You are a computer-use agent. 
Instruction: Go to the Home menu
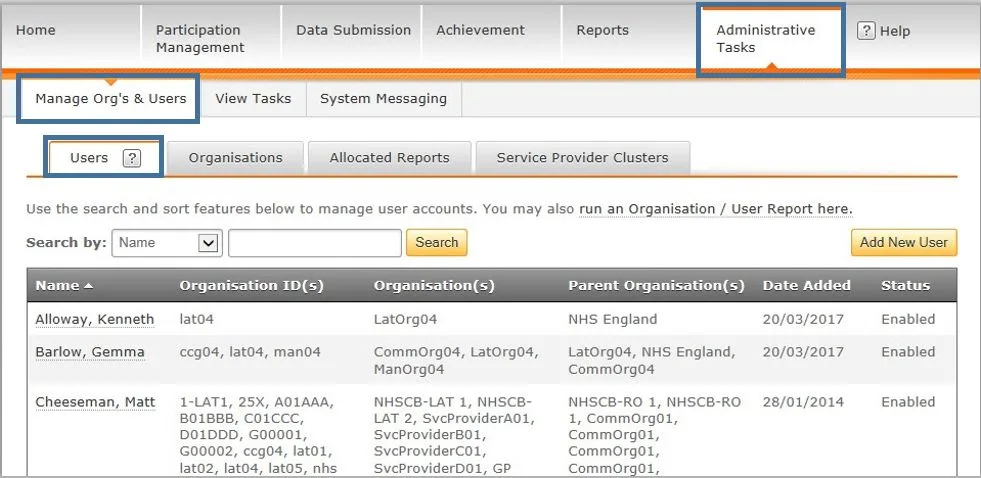point(36,30)
